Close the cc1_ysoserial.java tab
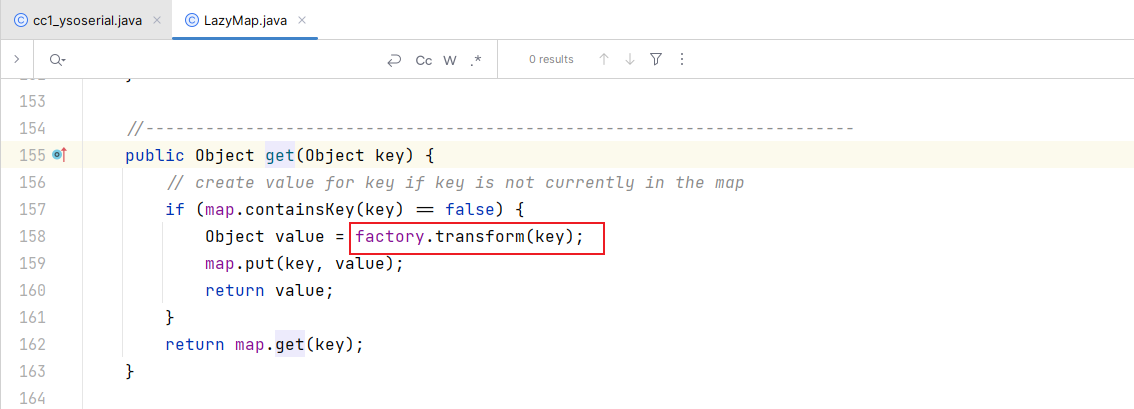Viewport: 1134px width, 409px height. coord(157,20)
